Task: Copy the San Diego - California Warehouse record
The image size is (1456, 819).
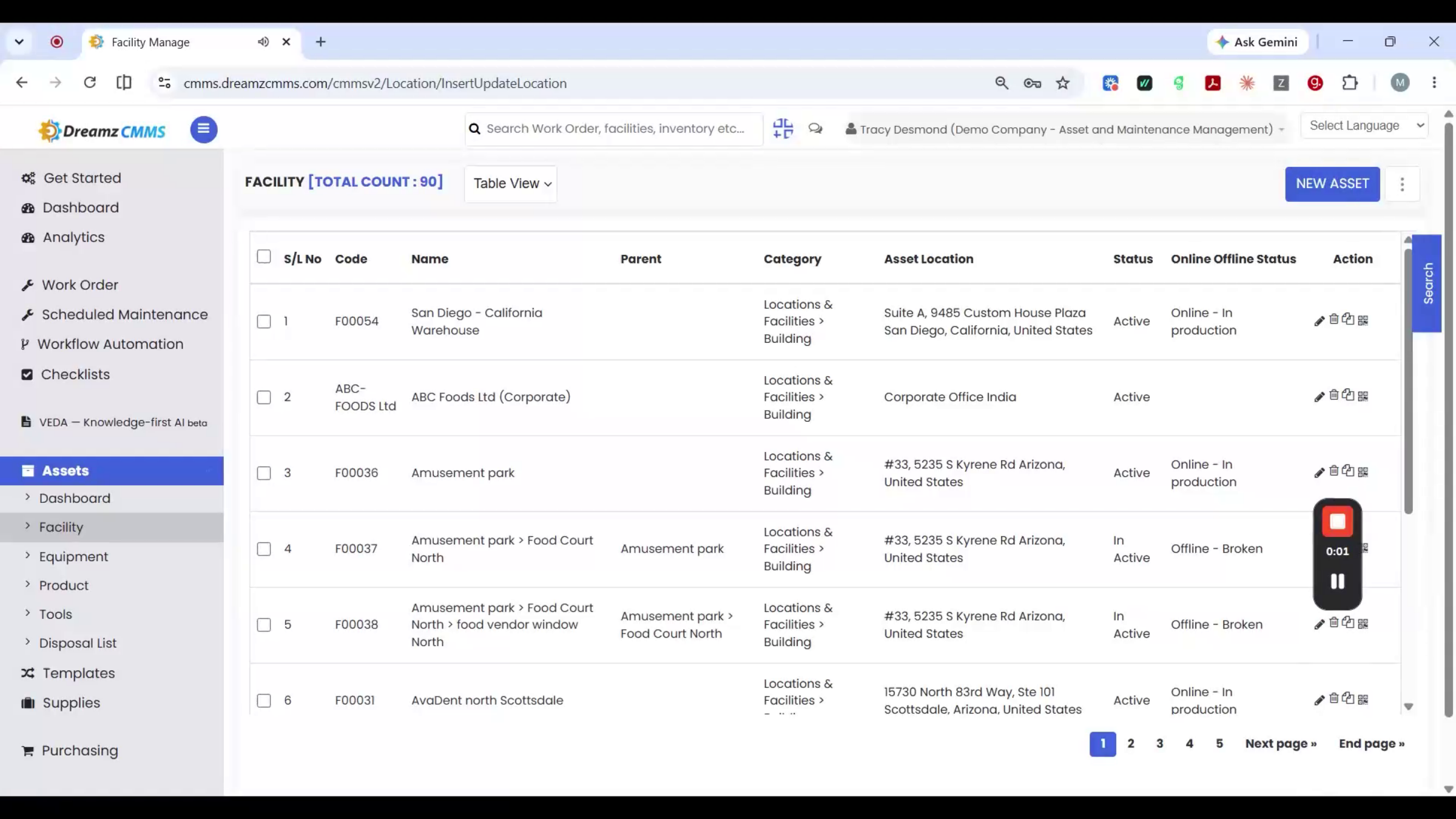Action: pyautogui.click(x=1348, y=319)
